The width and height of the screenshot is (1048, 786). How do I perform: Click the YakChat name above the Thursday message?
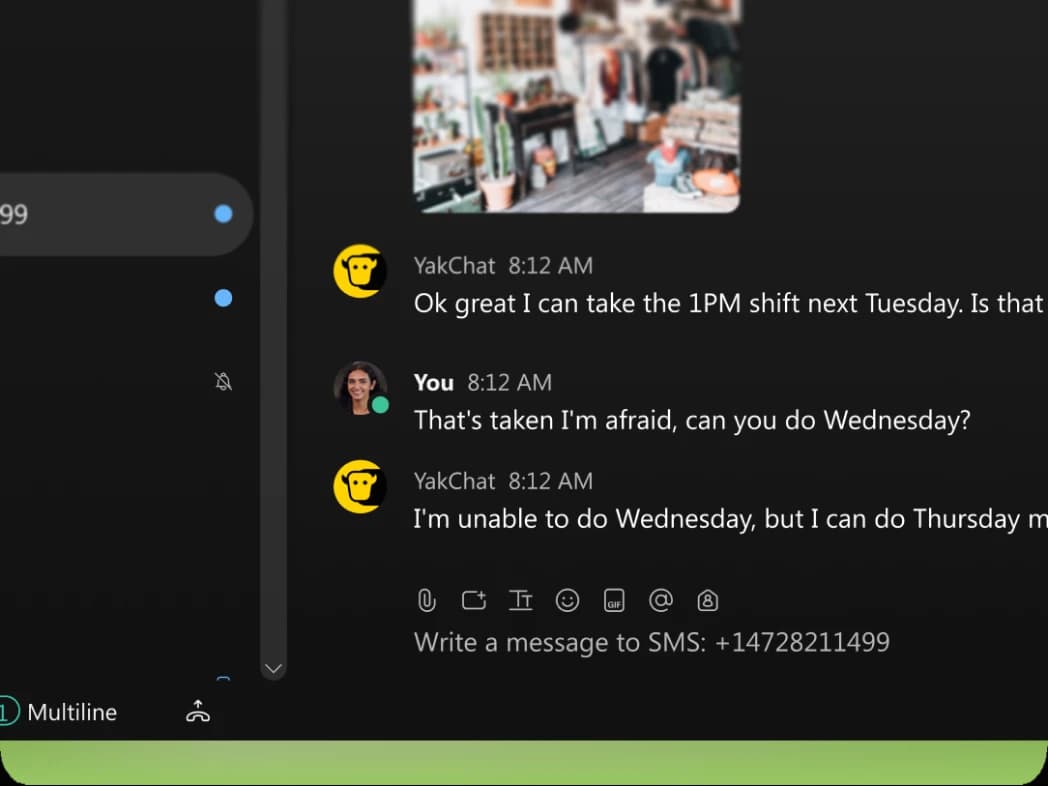pos(454,481)
